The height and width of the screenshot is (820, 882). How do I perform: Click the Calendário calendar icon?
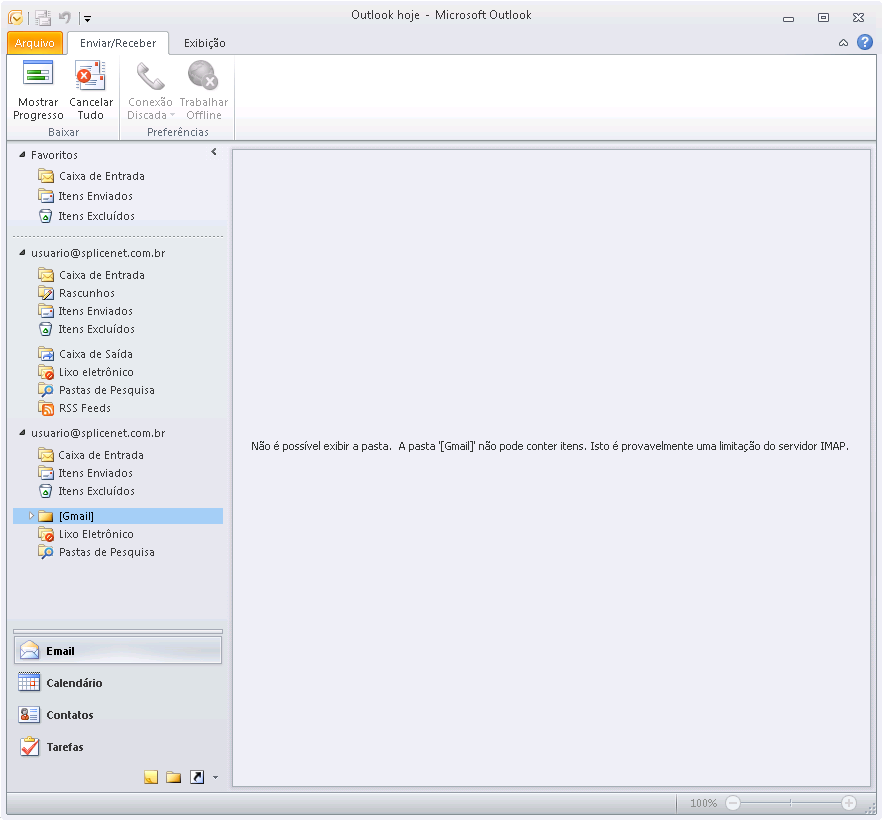coord(29,682)
